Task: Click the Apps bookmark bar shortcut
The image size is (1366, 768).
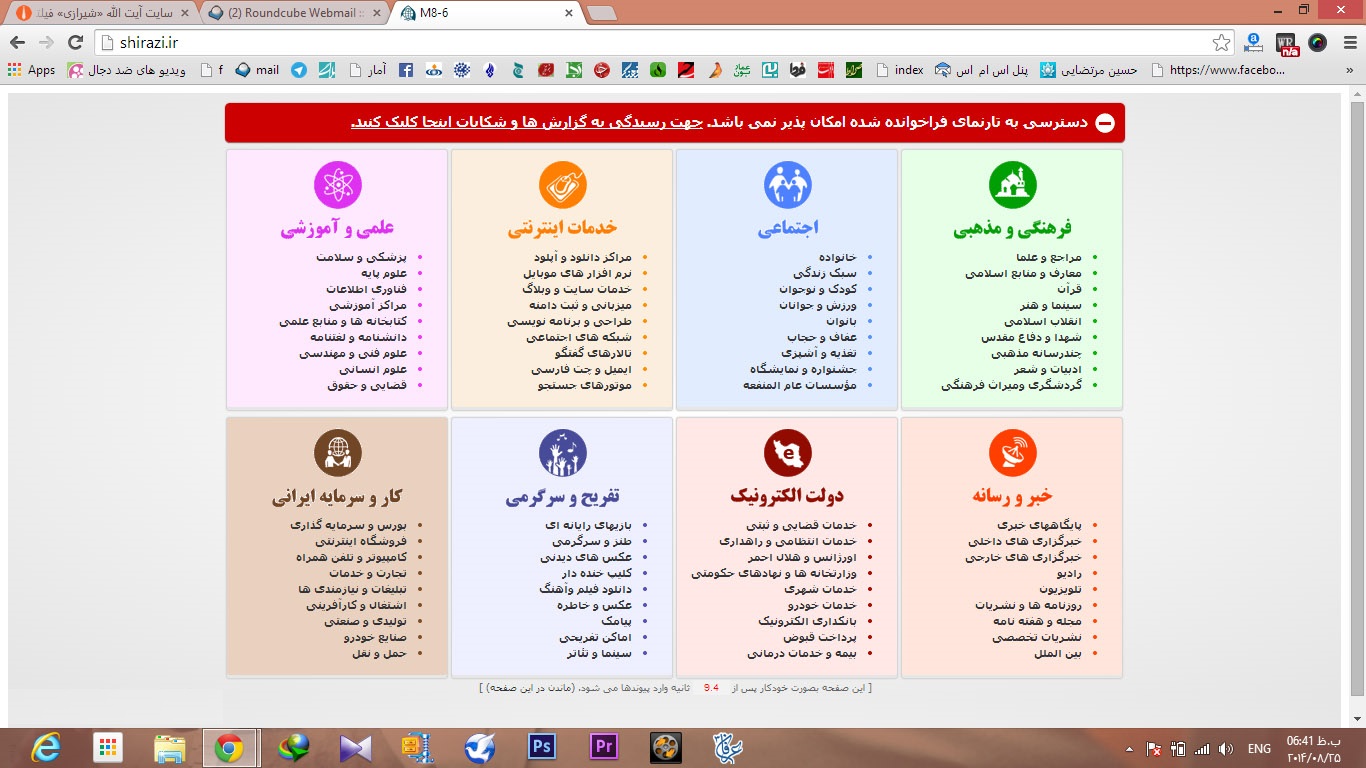Action: click(x=32, y=70)
